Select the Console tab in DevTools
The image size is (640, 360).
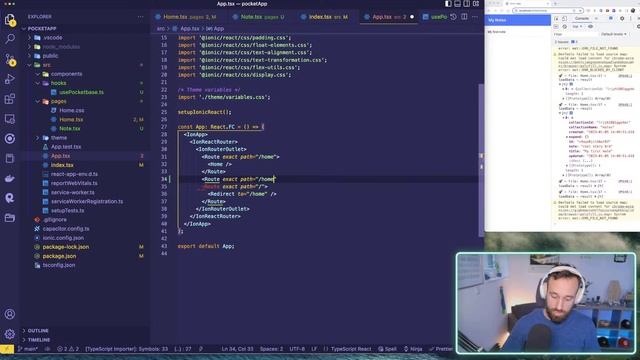tap(581, 18)
